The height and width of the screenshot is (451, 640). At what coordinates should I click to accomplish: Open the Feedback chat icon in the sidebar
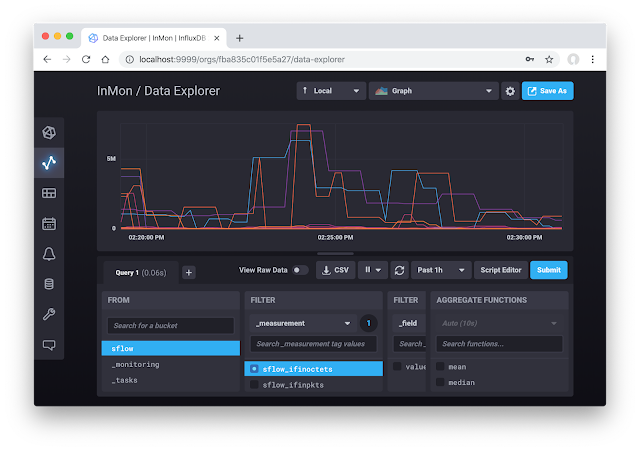(x=49, y=345)
